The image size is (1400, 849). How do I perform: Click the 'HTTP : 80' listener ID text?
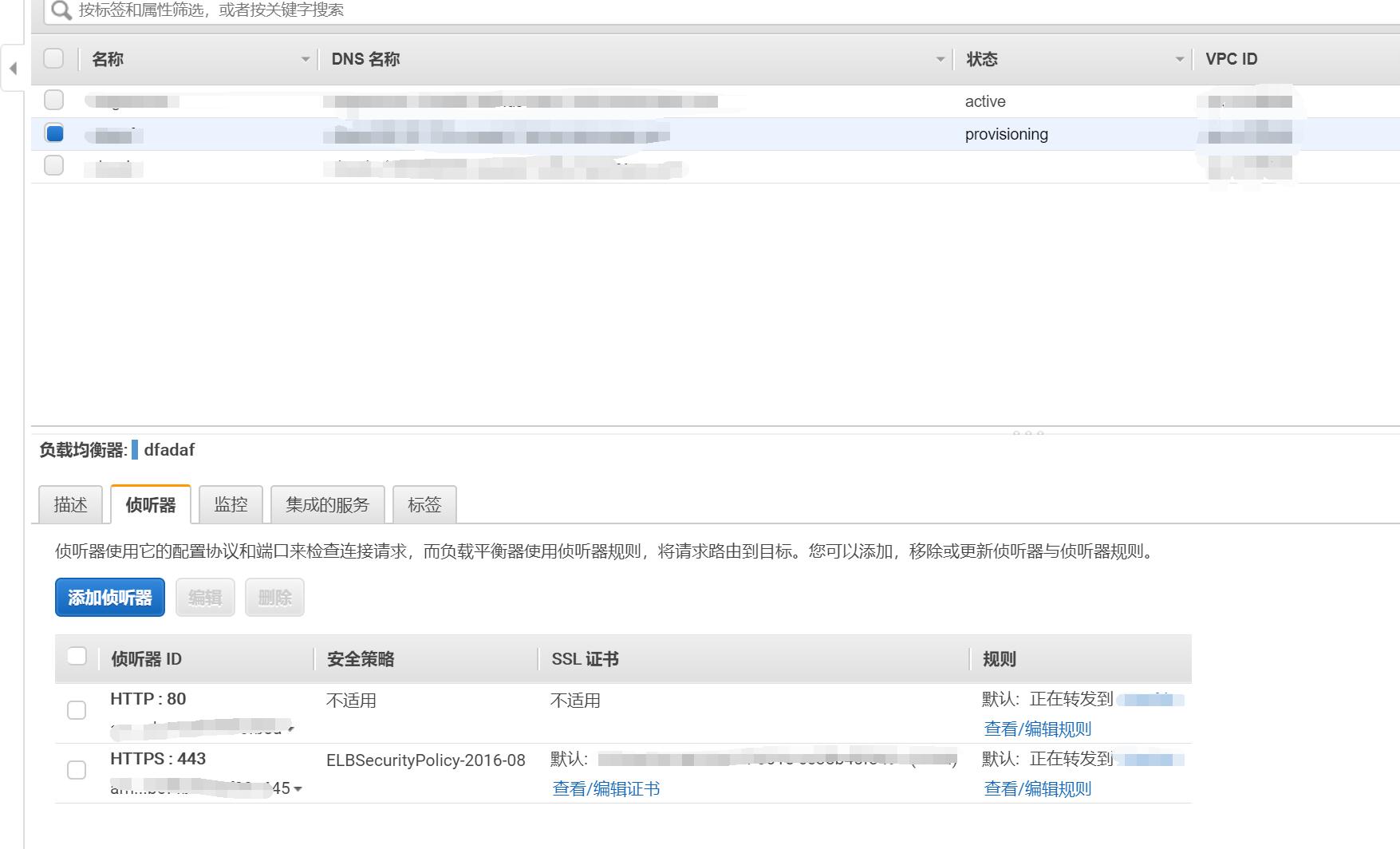tap(148, 699)
